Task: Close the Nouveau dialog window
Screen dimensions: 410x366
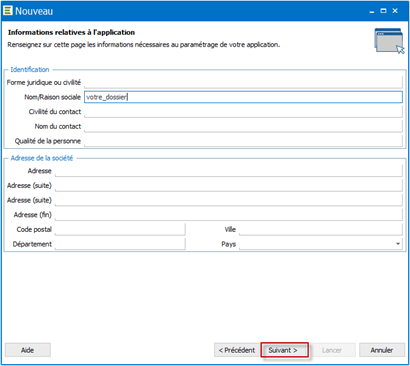Action: [395, 11]
